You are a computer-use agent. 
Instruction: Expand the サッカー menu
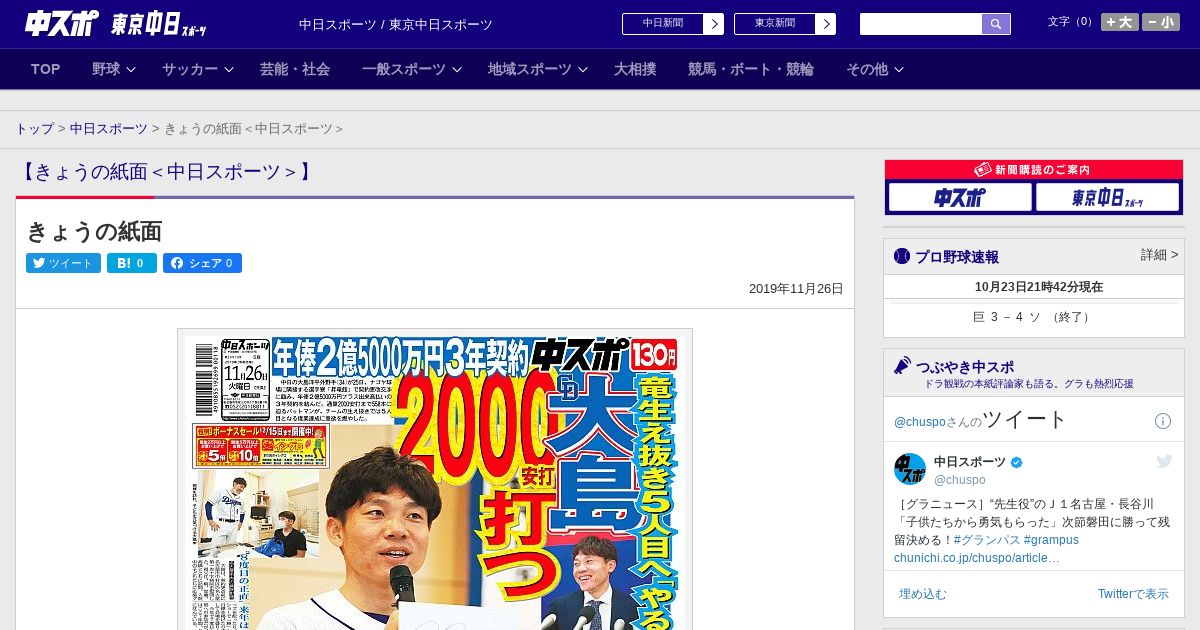[198, 69]
